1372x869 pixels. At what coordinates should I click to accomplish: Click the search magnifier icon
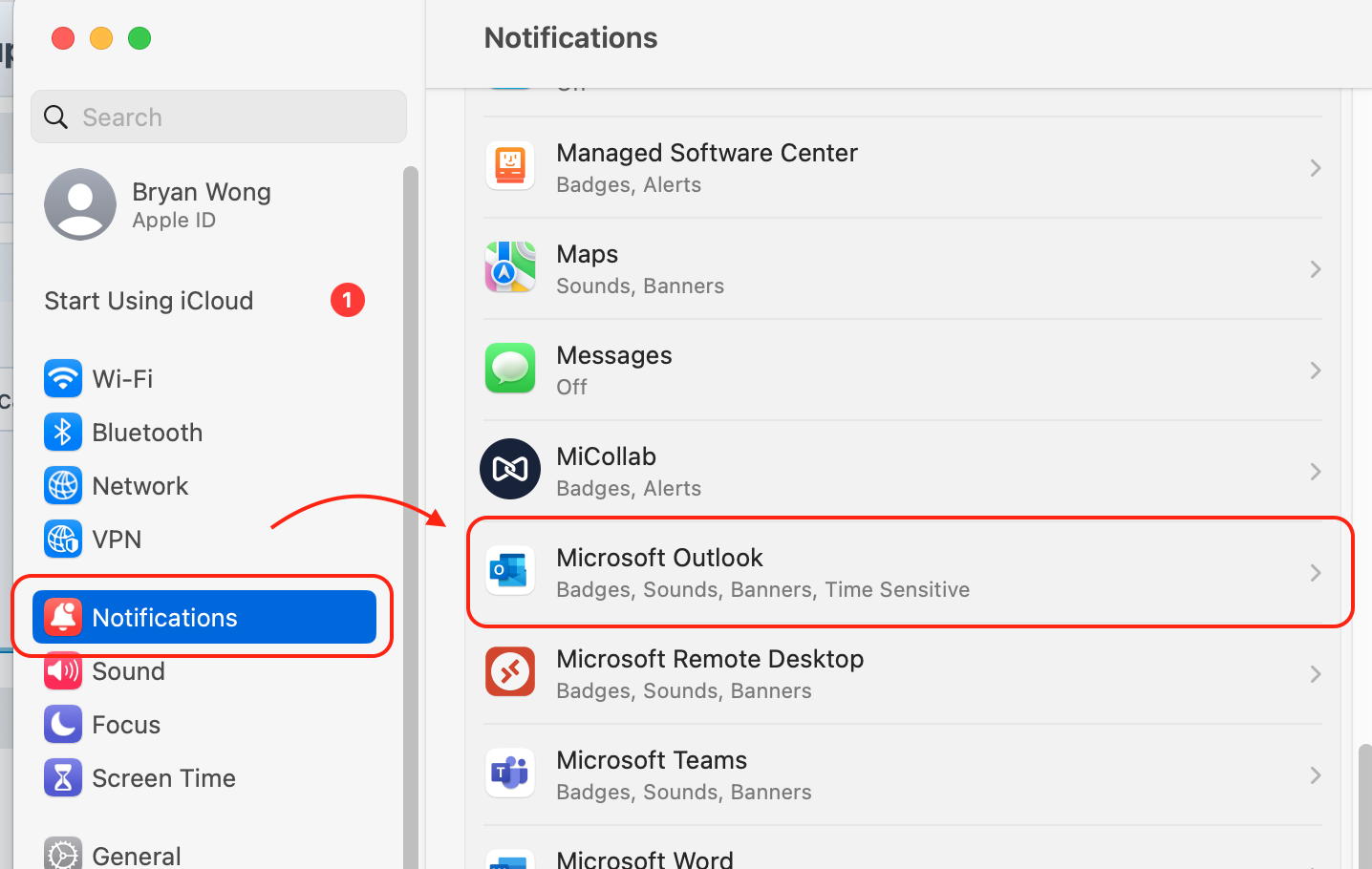[x=56, y=117]
